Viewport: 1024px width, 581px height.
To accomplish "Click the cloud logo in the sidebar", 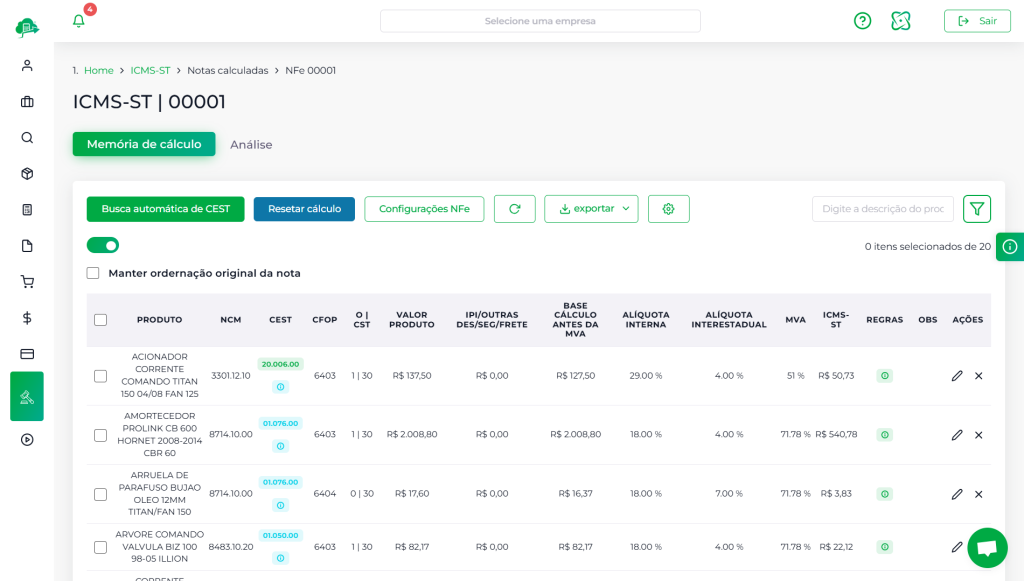I will 27,27.
